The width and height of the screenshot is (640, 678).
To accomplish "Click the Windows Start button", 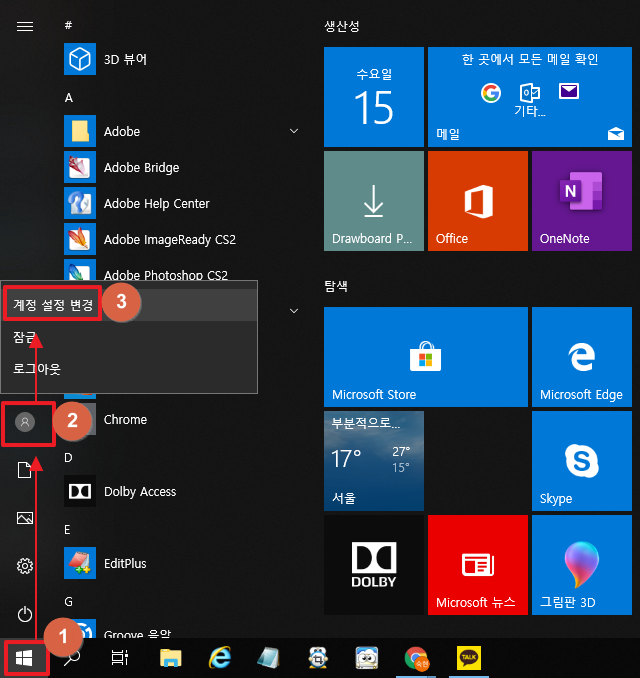I will tap(24, 658).
